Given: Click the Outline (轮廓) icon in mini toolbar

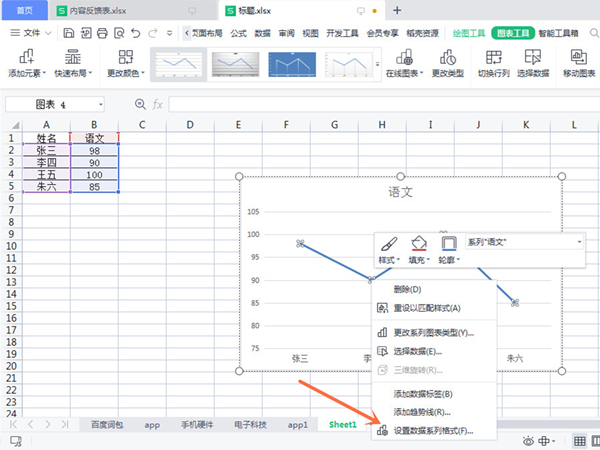Looking at the screenshot, I should [x=449, y=243].
